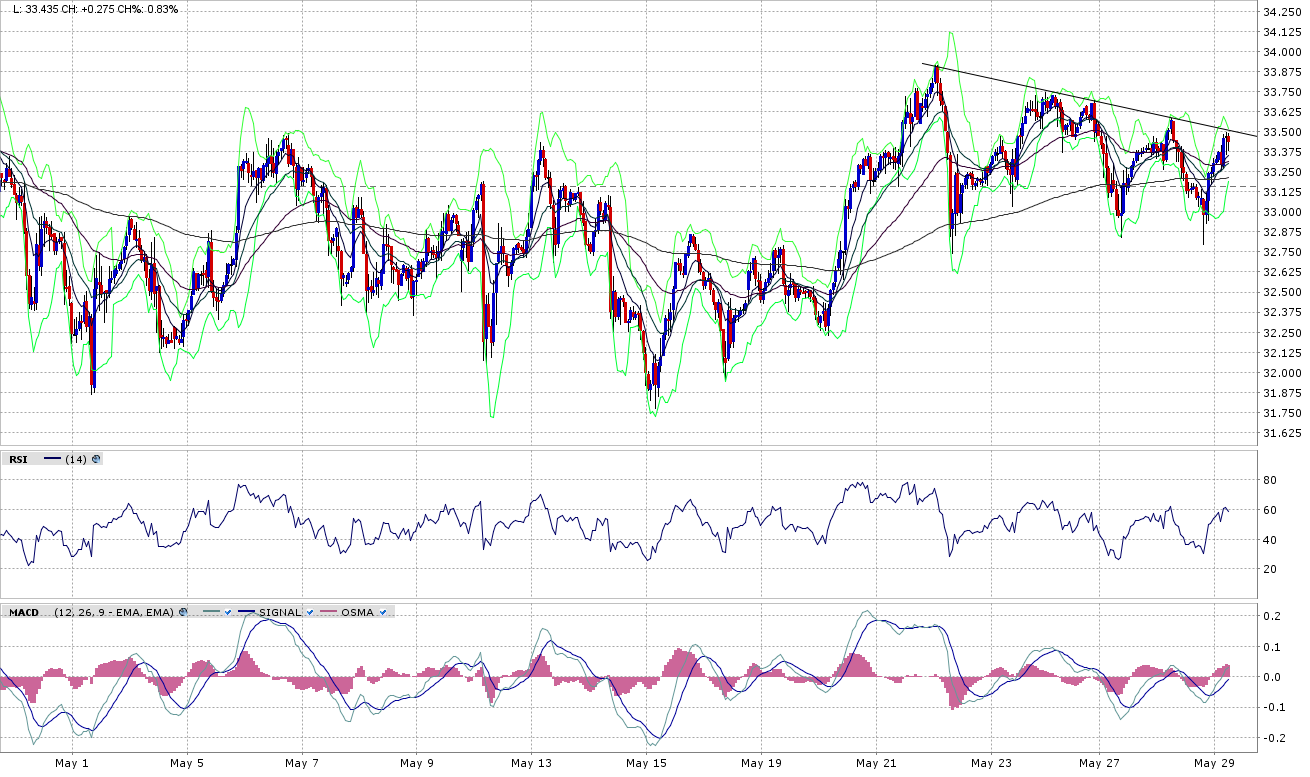Image resolution: width=1310 pixels, height=777 pixels.
Task: Click the May 29 date on the time axis
Action: tap(1212, 763)
